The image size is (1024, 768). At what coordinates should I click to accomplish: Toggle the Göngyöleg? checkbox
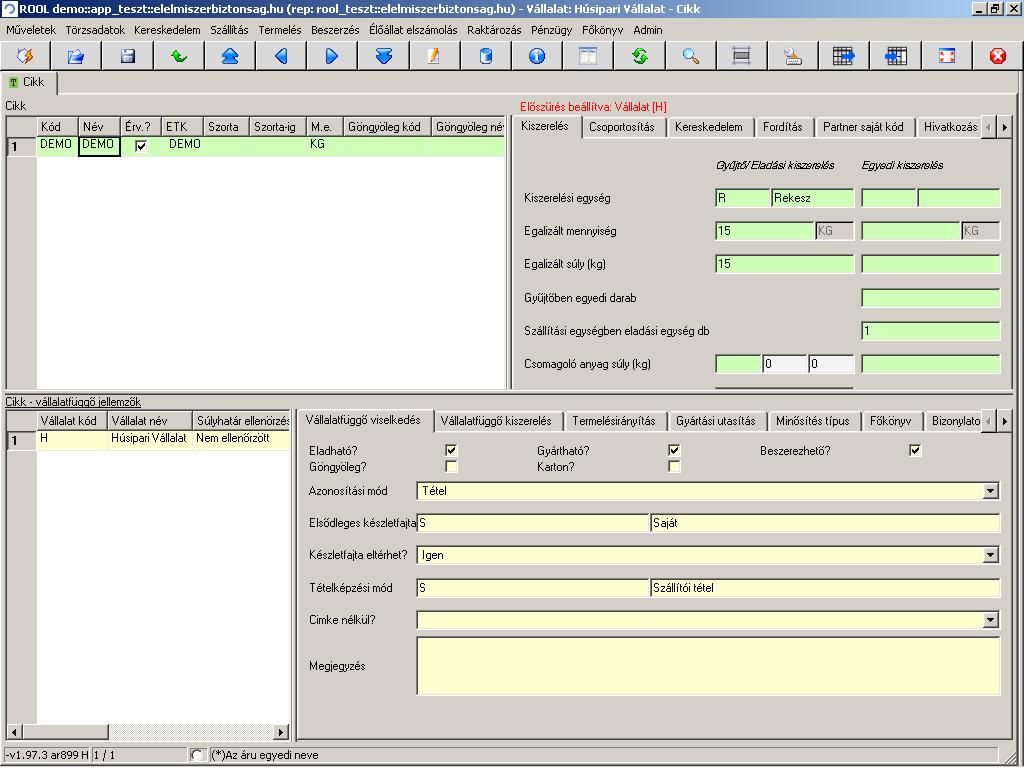coord(451,466)
